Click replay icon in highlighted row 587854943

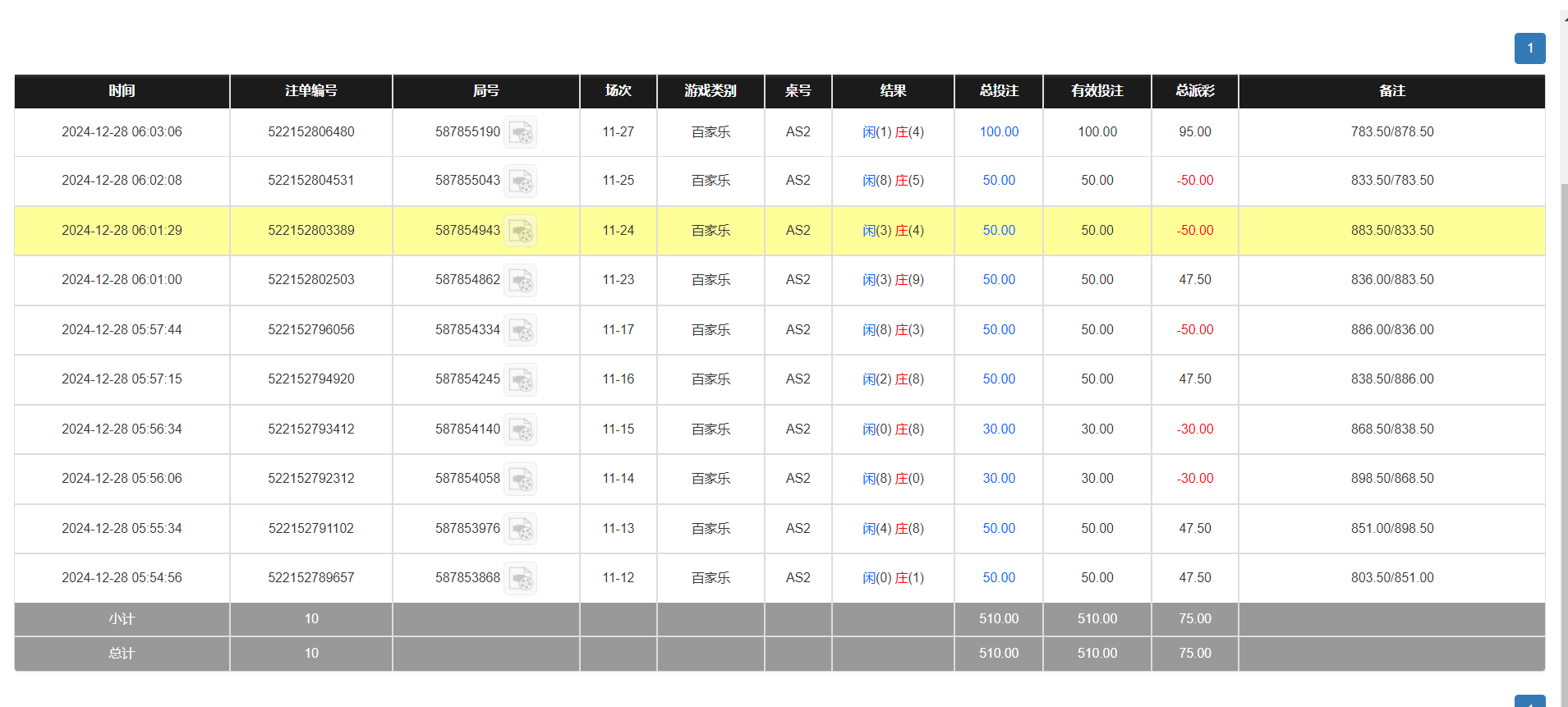click(521, 231)
